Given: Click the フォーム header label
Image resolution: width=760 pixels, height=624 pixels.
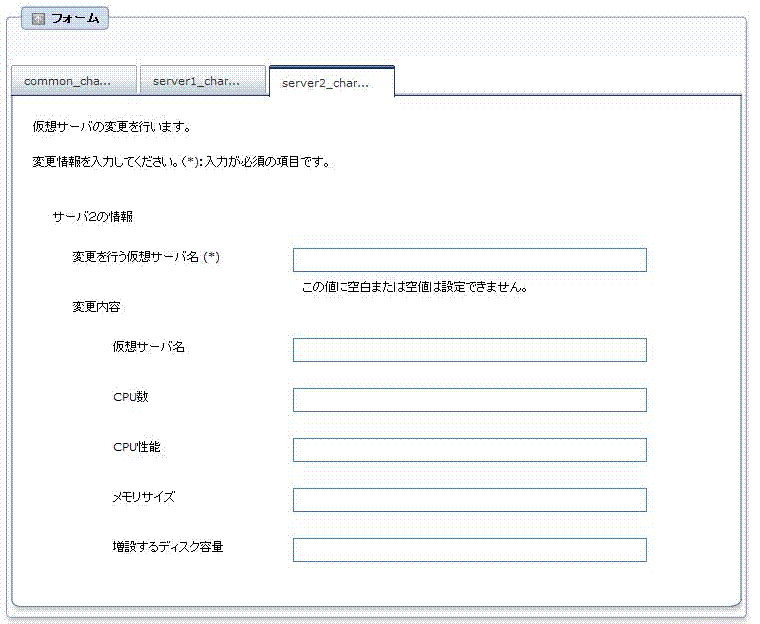Looking at the screenshot, I should click(x=75, y=18).
